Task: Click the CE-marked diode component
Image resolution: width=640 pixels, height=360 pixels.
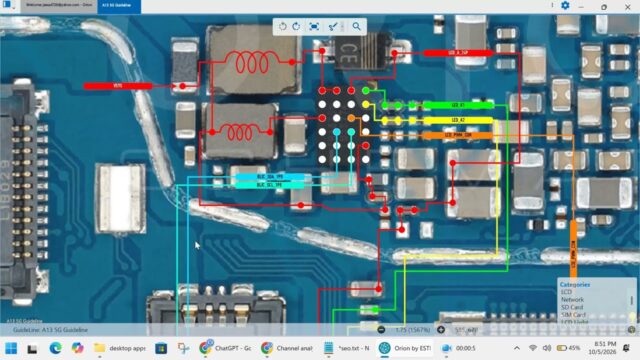Action: (363, 52)
